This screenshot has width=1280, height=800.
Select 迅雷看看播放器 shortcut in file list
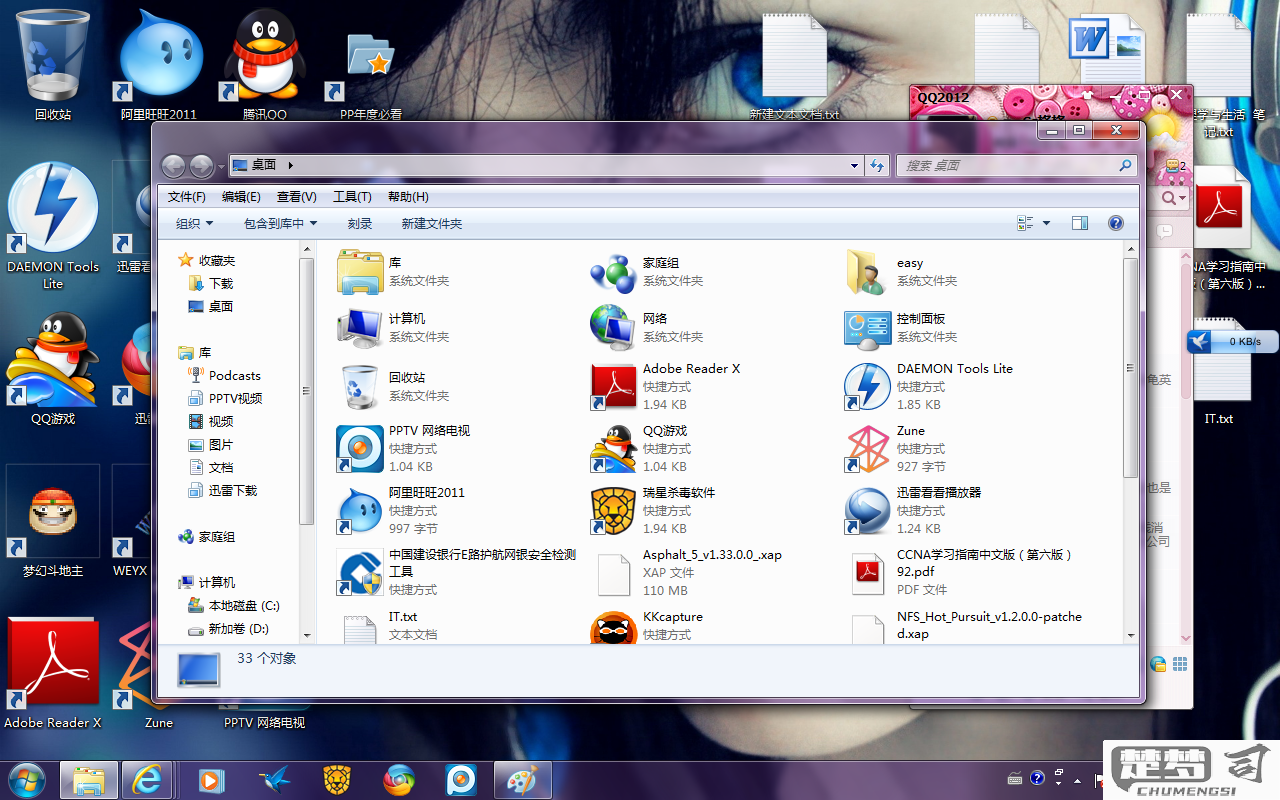coord(913,511)
